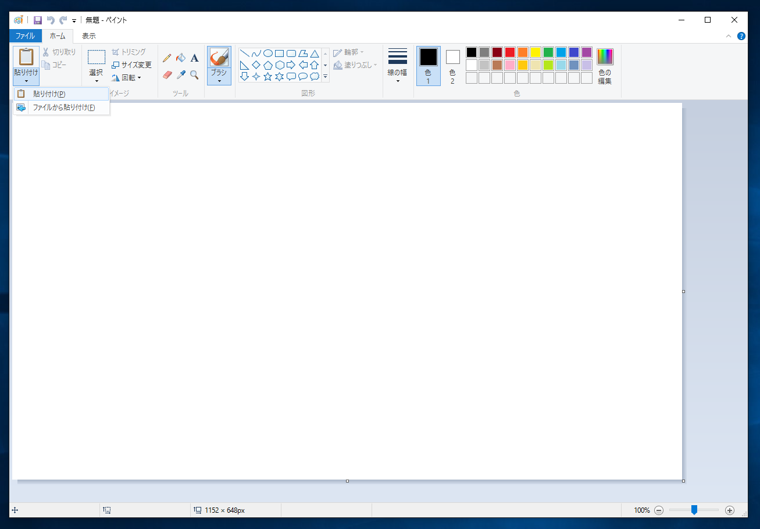760x529 pixels.
Task: Pick the yellow color swatch
Action: tap(535, 52)
